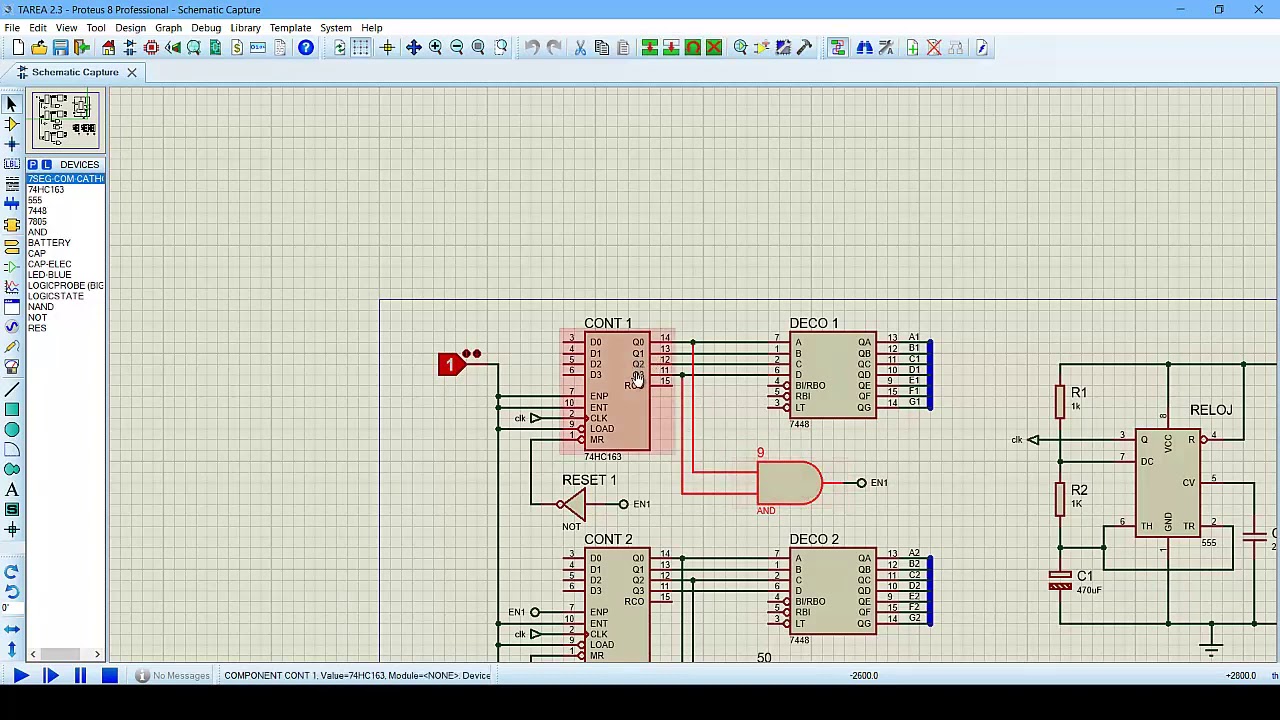The image size is (1280, 720).
Task: Click the New Project icon
Action: (x=18, y=47)
